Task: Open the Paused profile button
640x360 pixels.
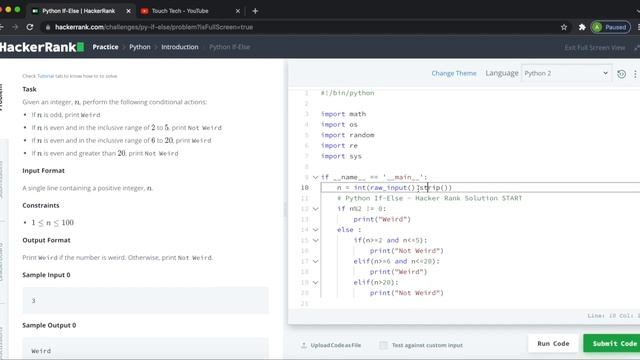Action: pyautogui.click(x=611, y=27)
